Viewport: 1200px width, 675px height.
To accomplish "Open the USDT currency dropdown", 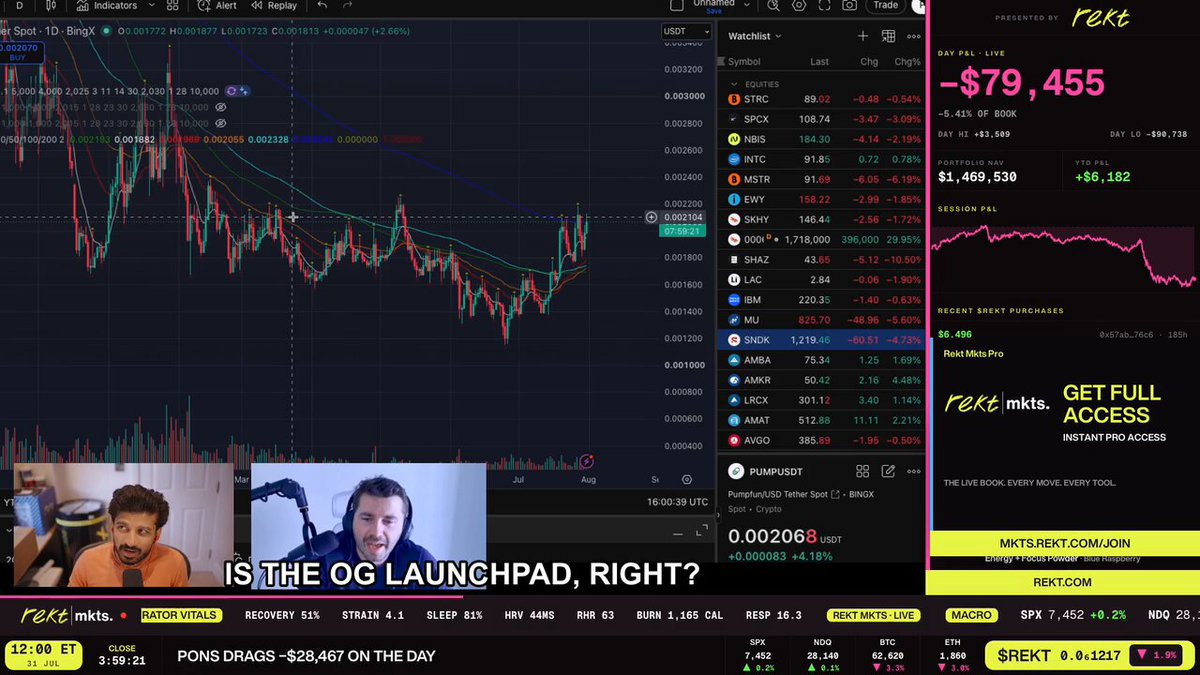I will pyautogui.click(x=687, y=31).
